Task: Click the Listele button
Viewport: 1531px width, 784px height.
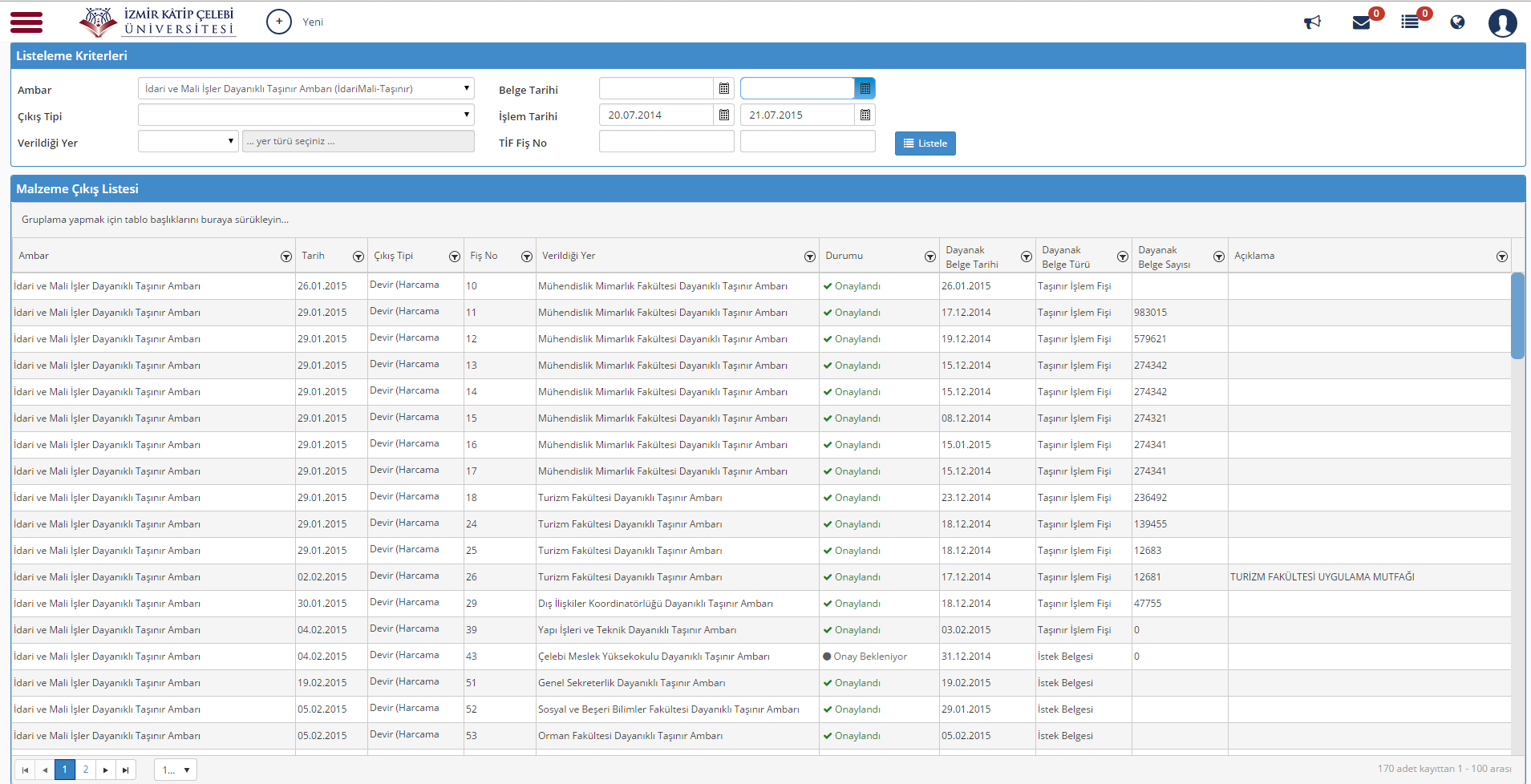Action: 925,143
